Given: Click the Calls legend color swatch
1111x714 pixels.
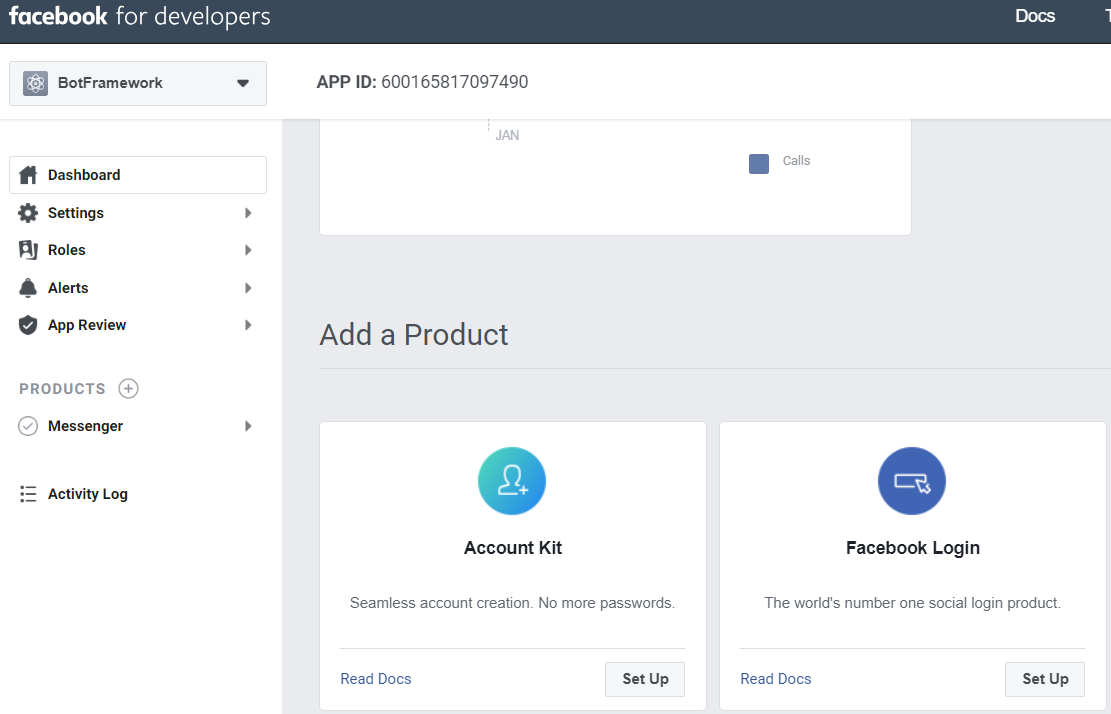Looking at the screenshot, I should (x=759, y=163).
